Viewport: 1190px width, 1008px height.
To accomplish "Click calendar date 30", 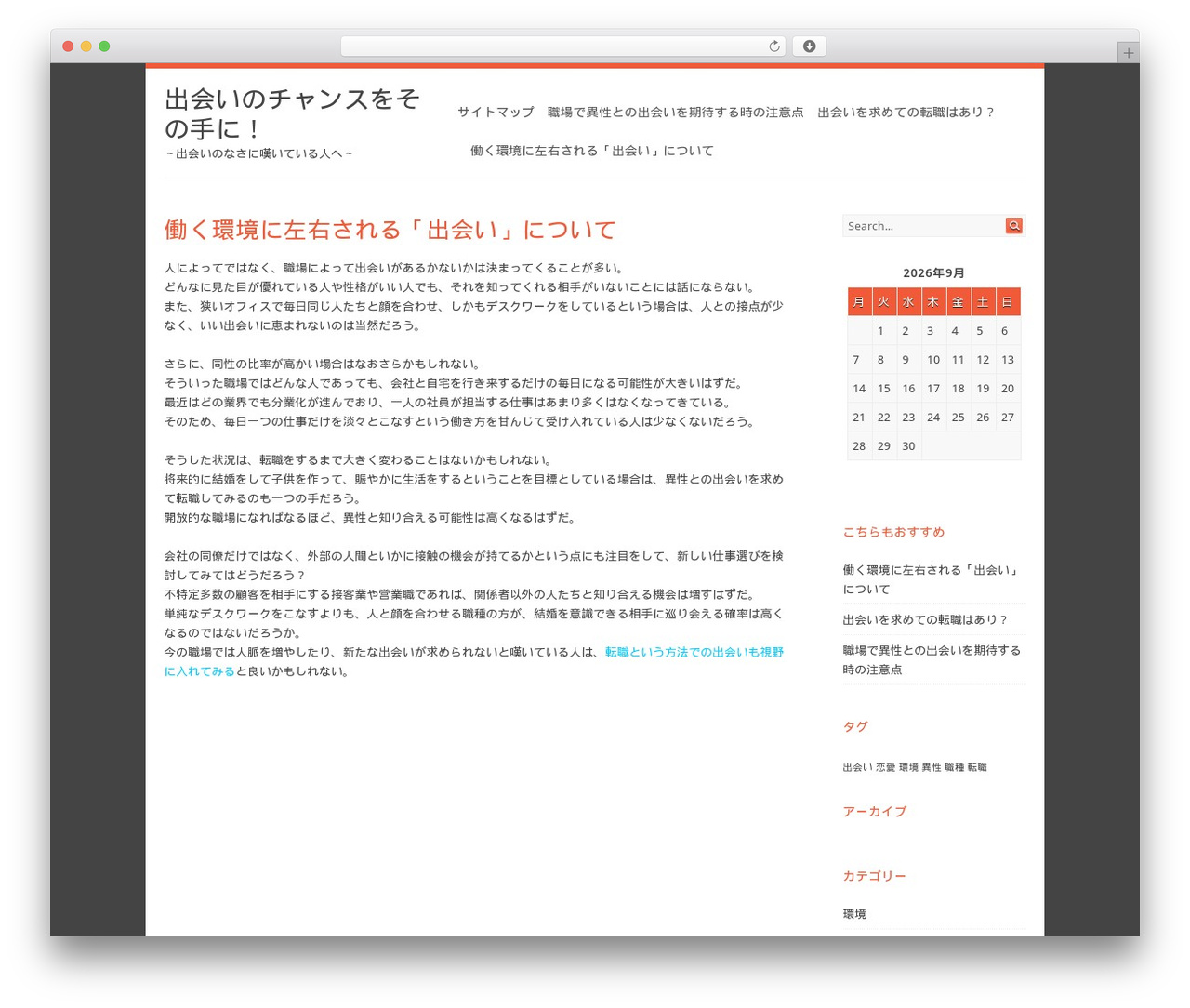I will pyautogui.click(x=908, y=446).
